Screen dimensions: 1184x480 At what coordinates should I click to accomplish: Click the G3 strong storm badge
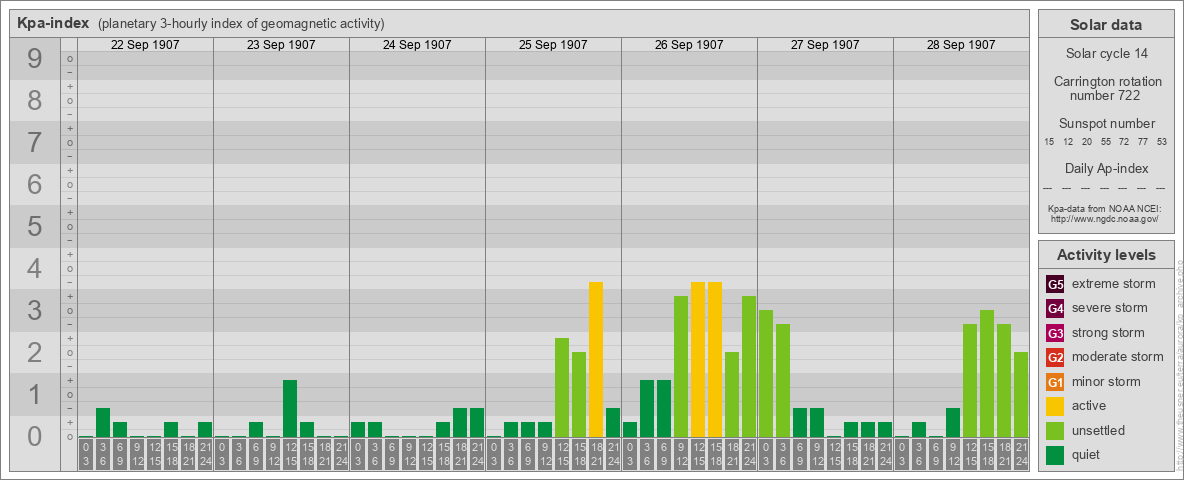pyautogui.click(x=1056, y=333)
